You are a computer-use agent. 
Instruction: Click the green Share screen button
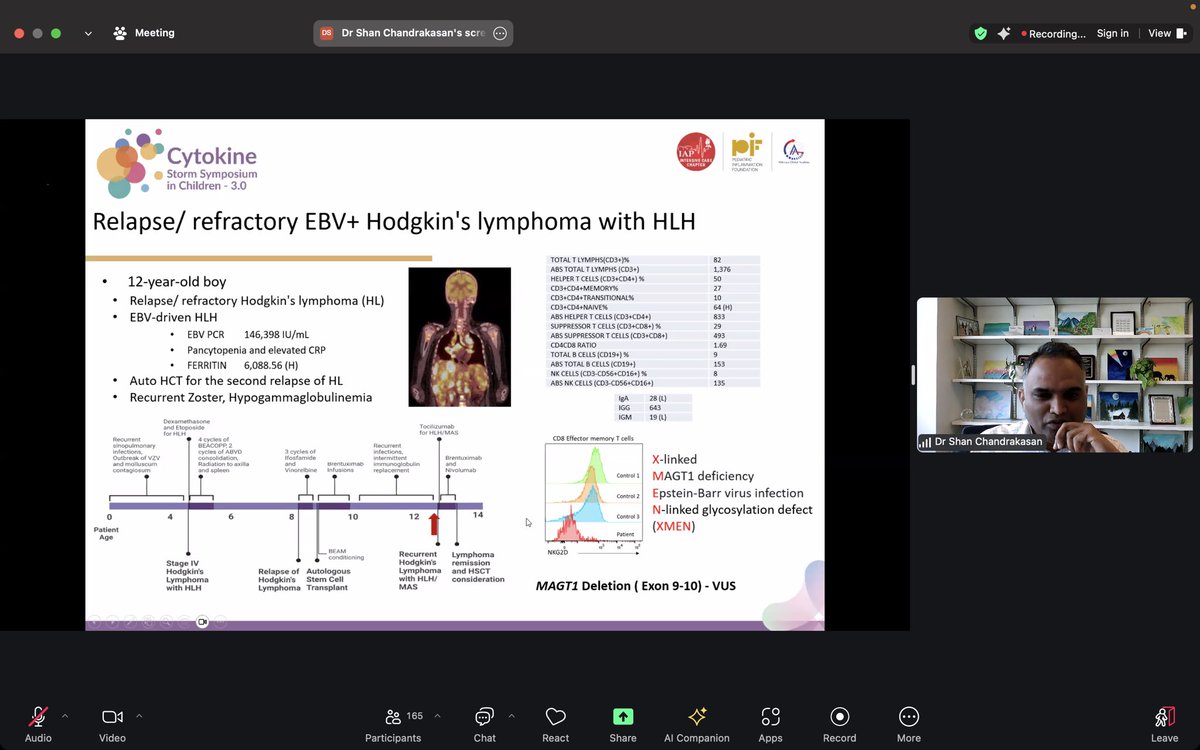pyautogui.click(x=623, y=725)
